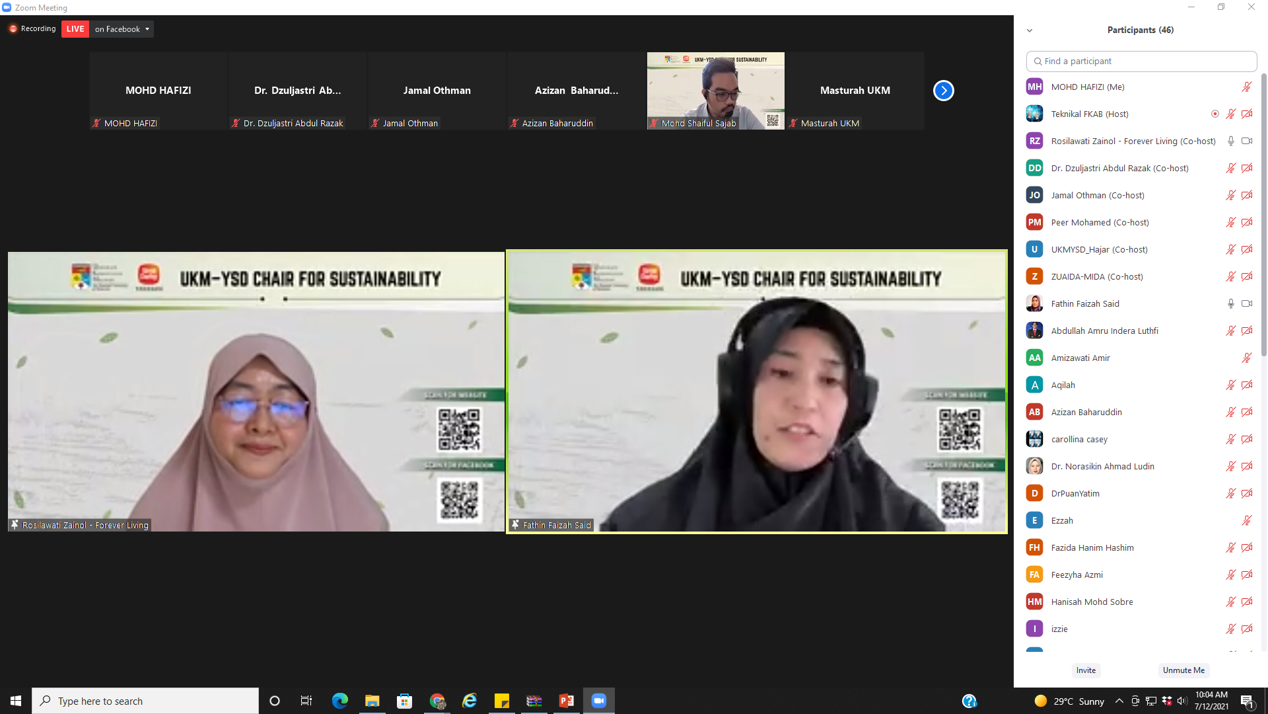Open Zoom from the Windows taskbar
This screenshot has height=714, width=1268.
[x=599, y=701]
